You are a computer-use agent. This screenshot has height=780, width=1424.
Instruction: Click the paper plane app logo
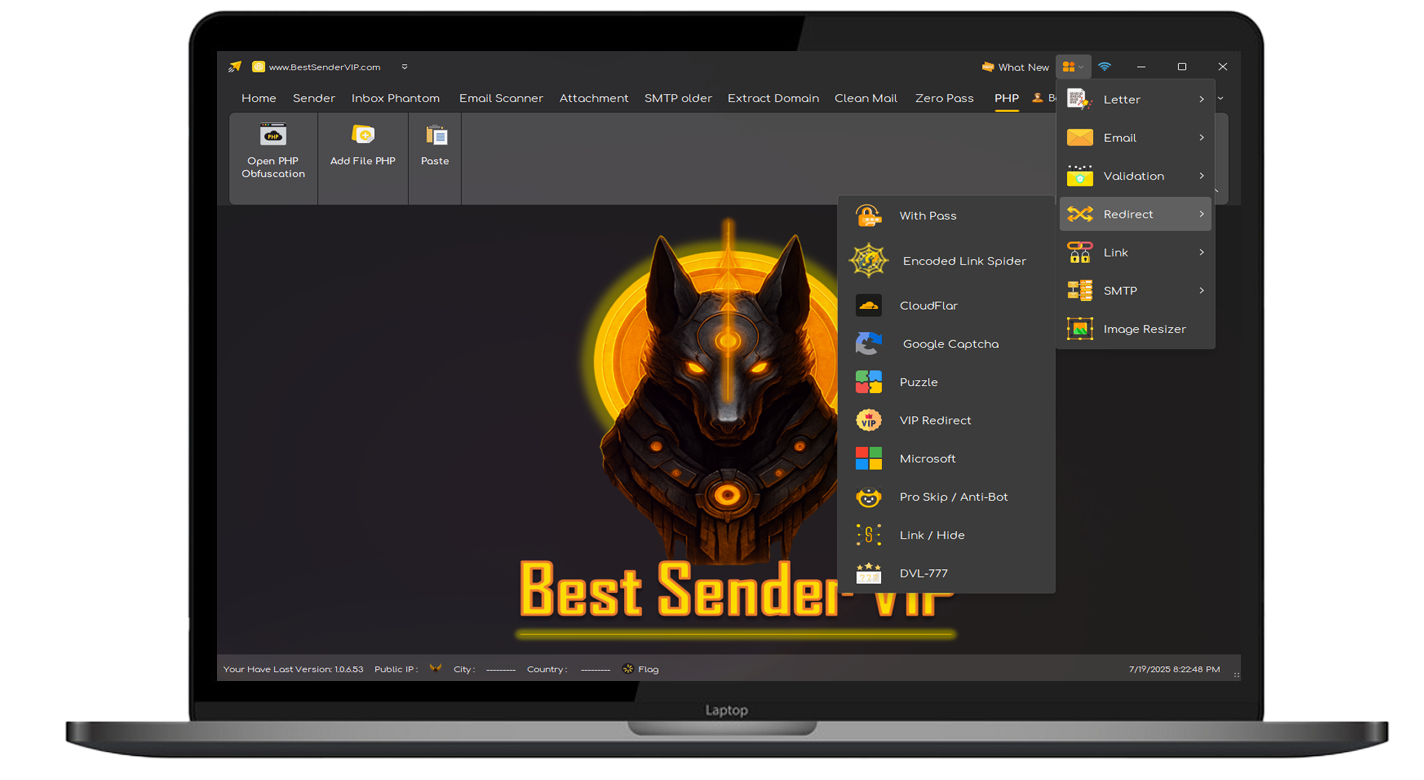pyautogui.click(x=235, y=67)
